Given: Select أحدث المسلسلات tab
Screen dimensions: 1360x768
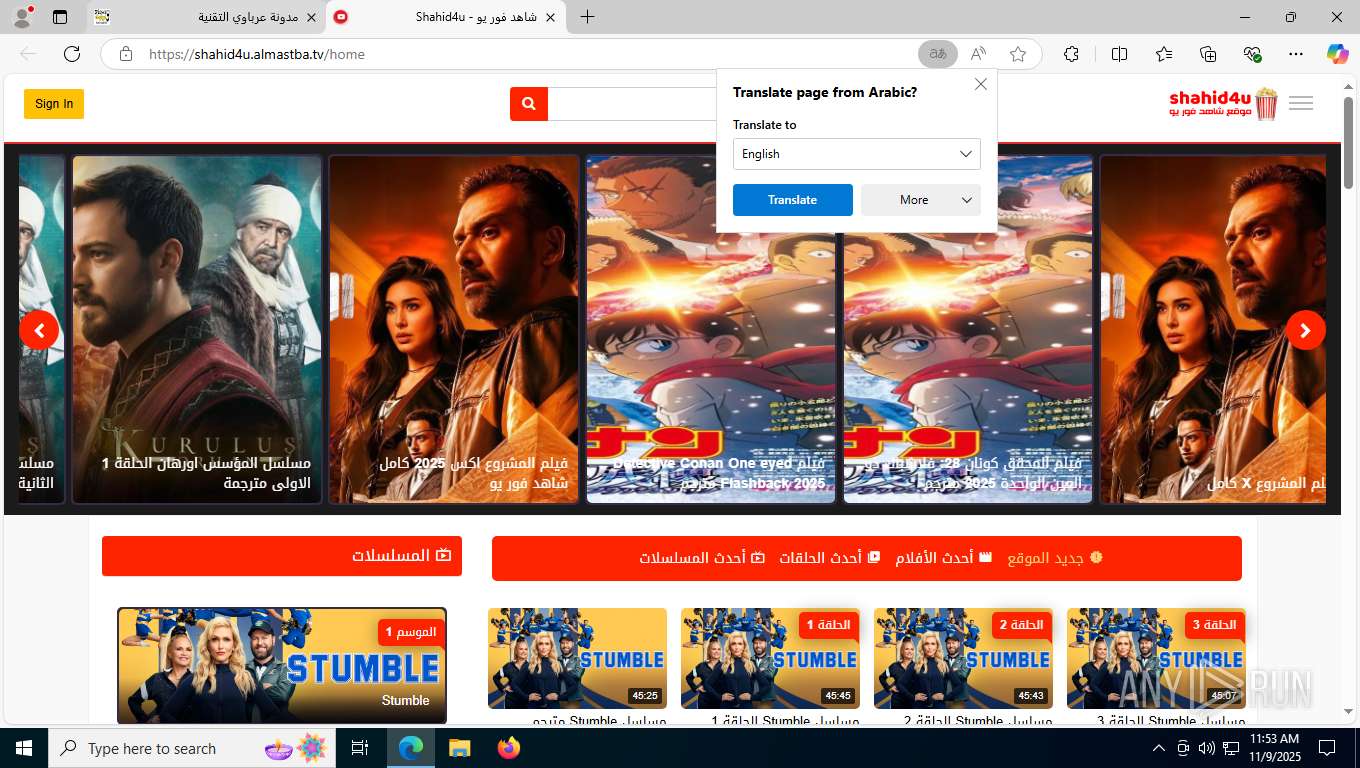Looking at the screenshot, I should click(x=702, y=557).
